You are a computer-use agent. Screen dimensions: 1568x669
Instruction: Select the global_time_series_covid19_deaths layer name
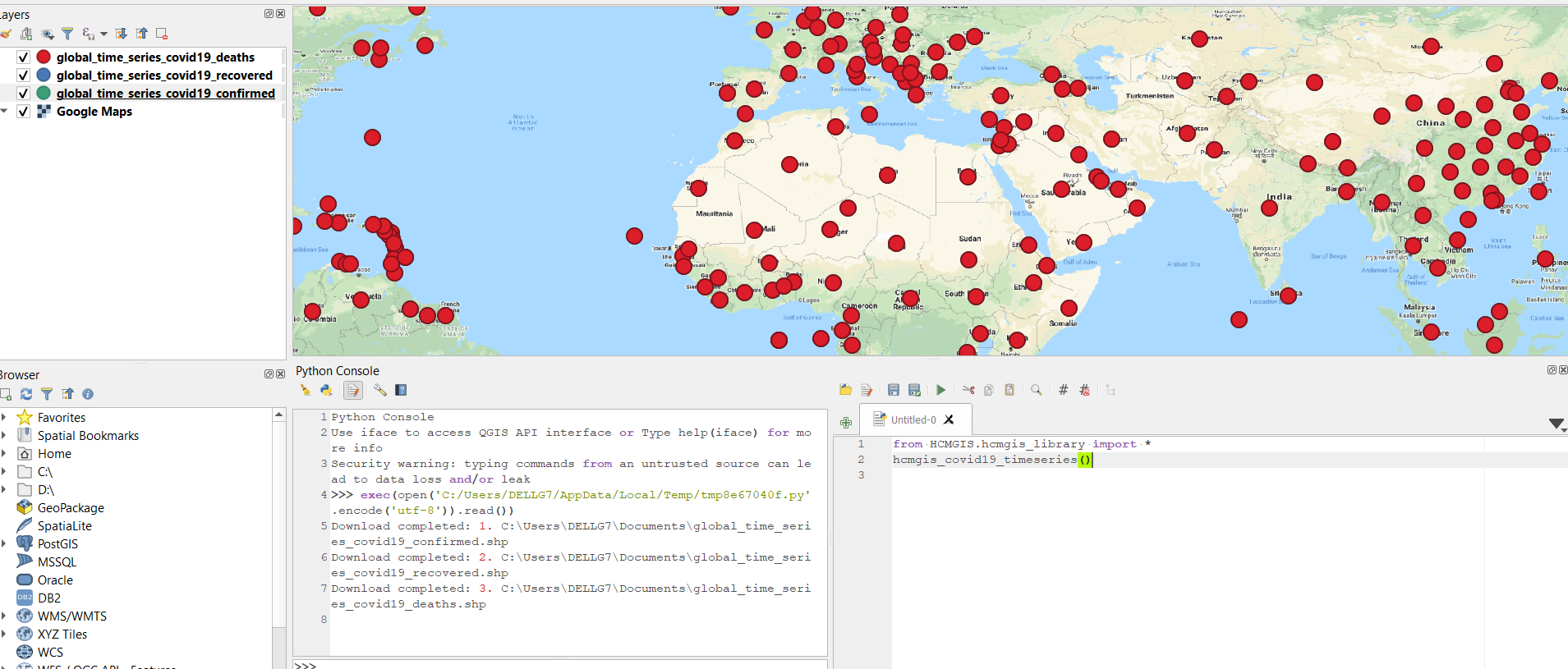coord(155,57)
